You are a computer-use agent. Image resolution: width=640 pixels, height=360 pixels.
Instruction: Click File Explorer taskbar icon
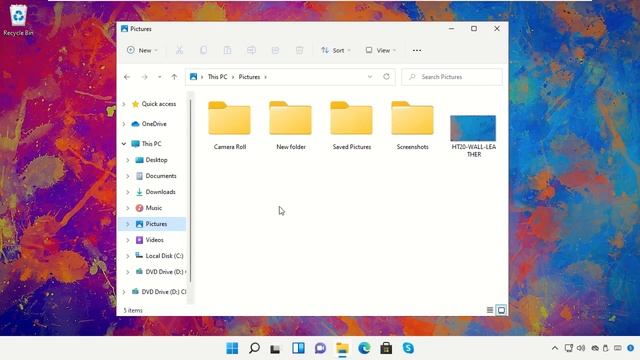click(342, 348)
